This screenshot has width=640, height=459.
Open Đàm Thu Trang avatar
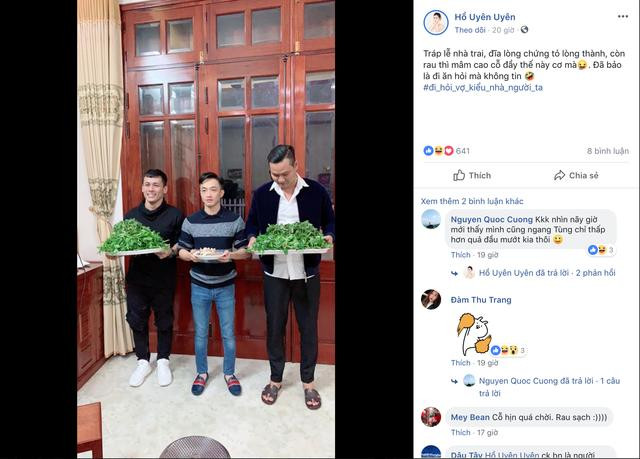coord(431,299)
